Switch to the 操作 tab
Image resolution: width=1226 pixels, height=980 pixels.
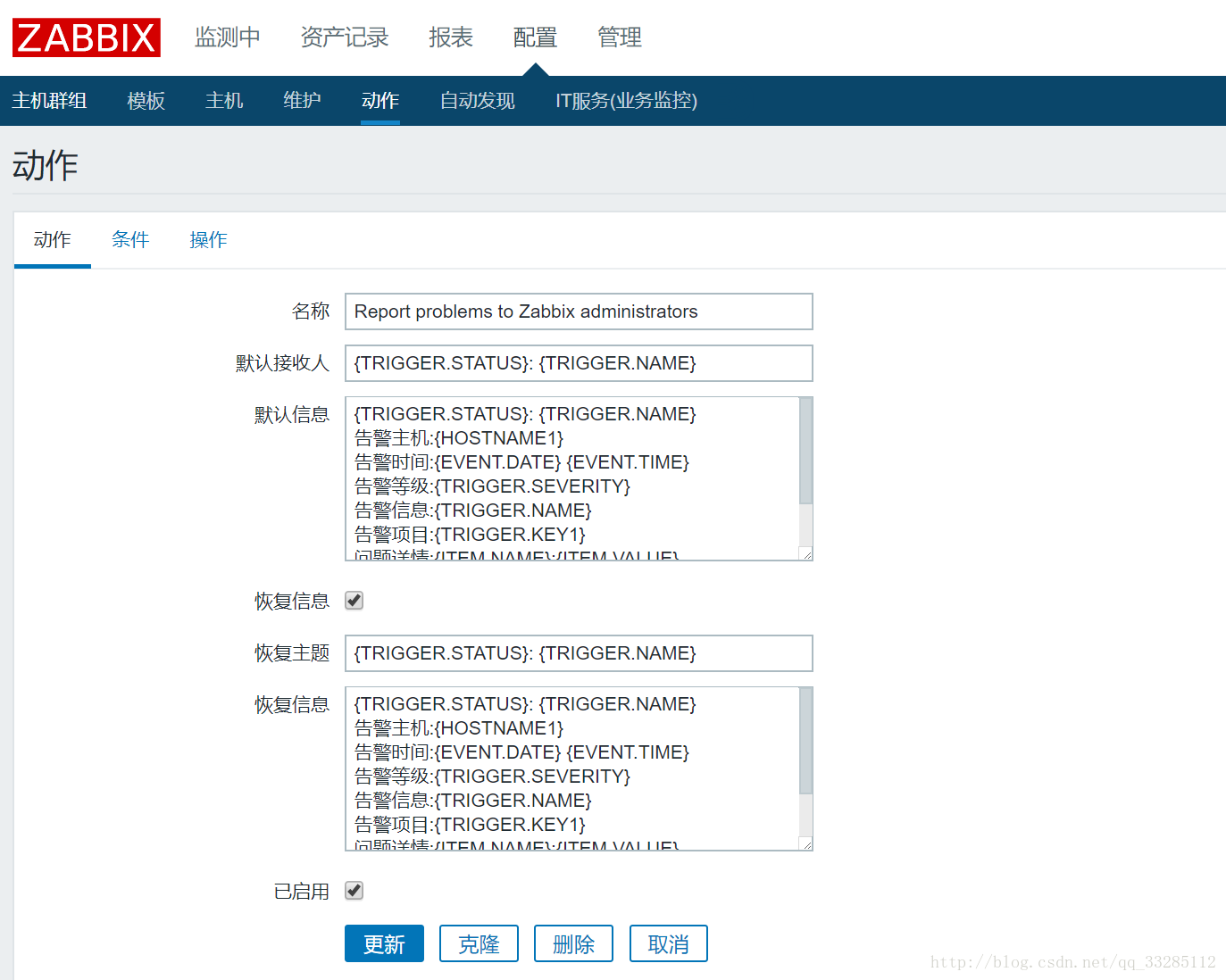208,240
